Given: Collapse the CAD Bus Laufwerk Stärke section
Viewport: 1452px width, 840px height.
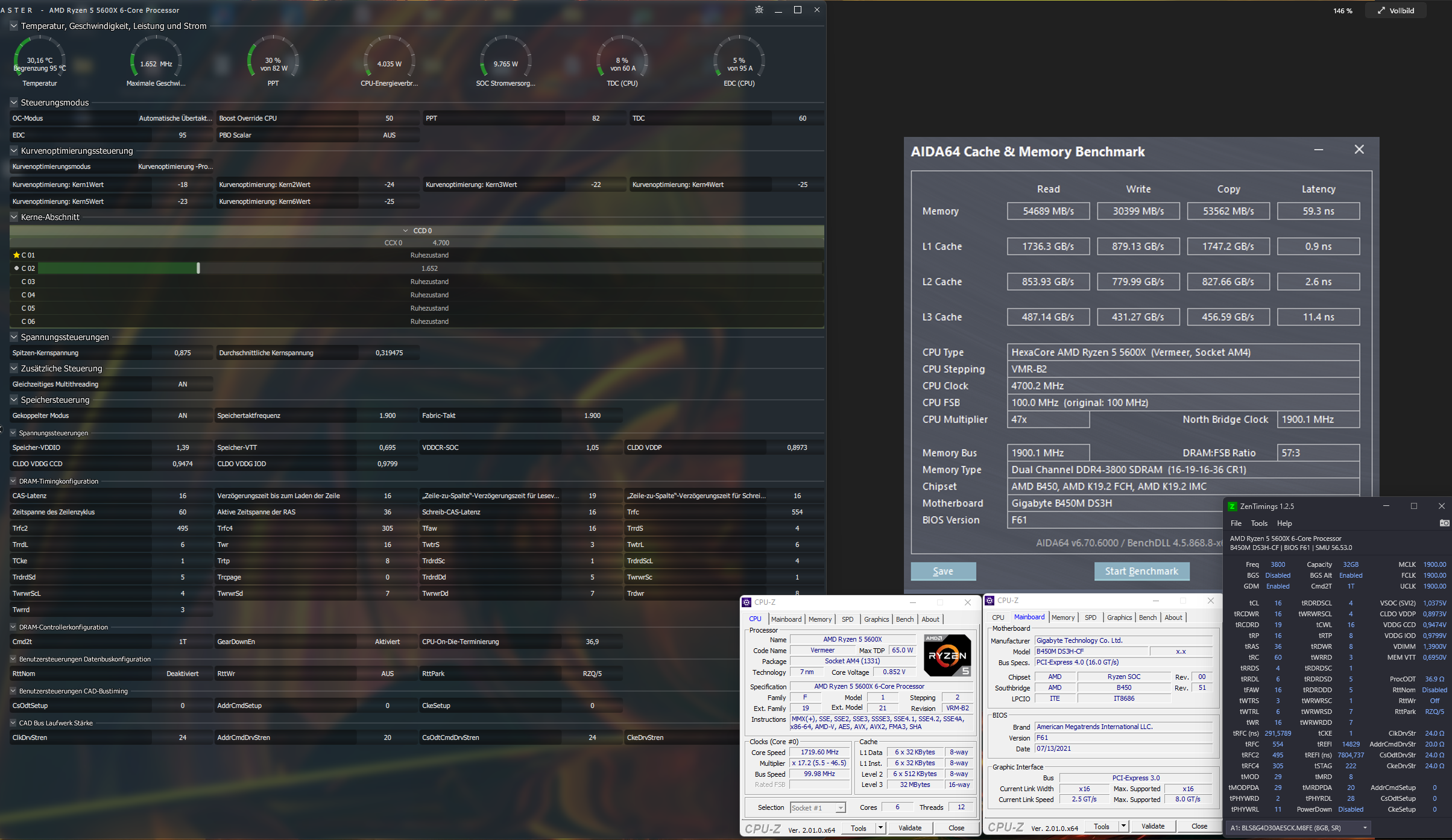Looking at the screenshot, I should click(x=13, y=723).
